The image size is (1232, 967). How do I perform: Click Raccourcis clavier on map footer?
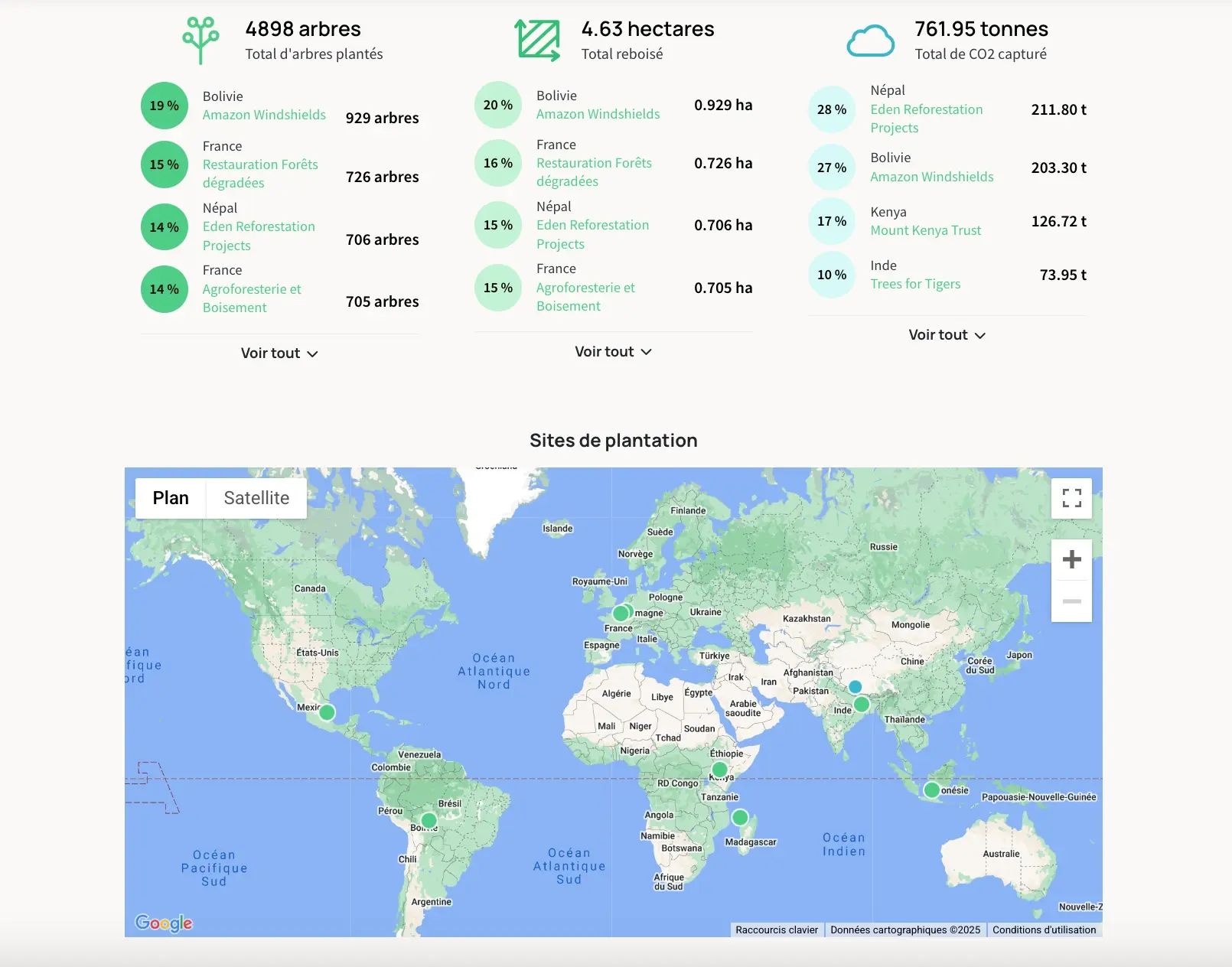click(x=777, y=930)
